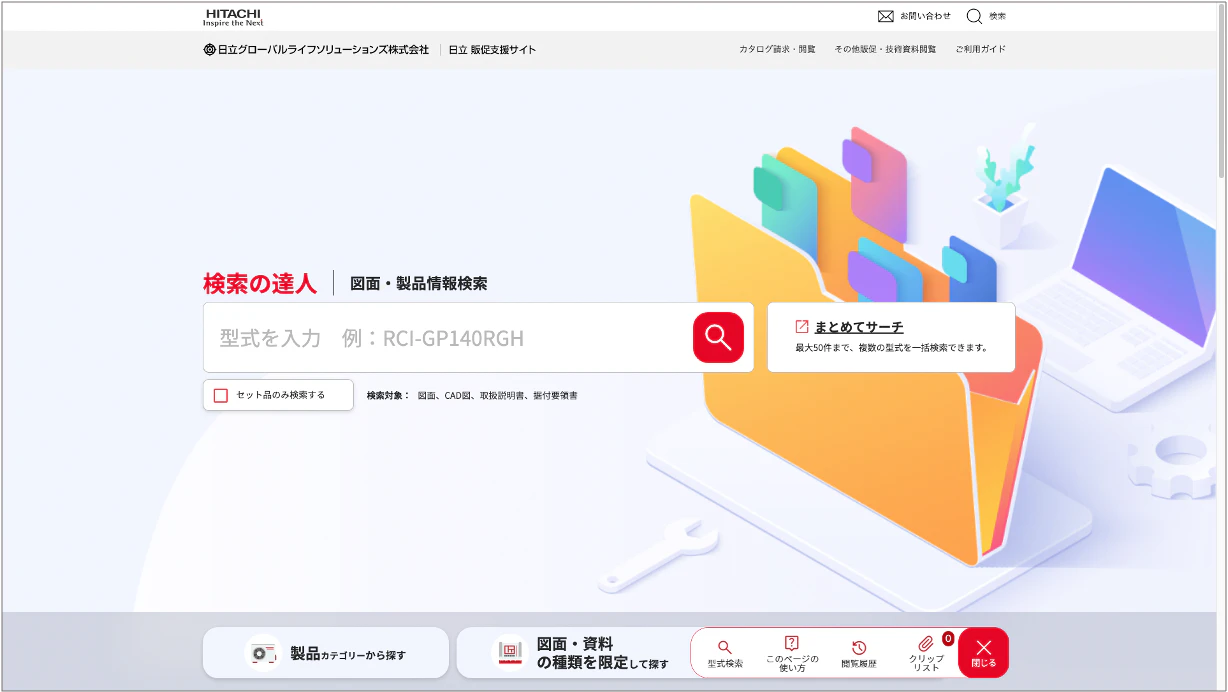Open the まとめてサーチ link
1228x692 pixels.
(x=858, y=327)
